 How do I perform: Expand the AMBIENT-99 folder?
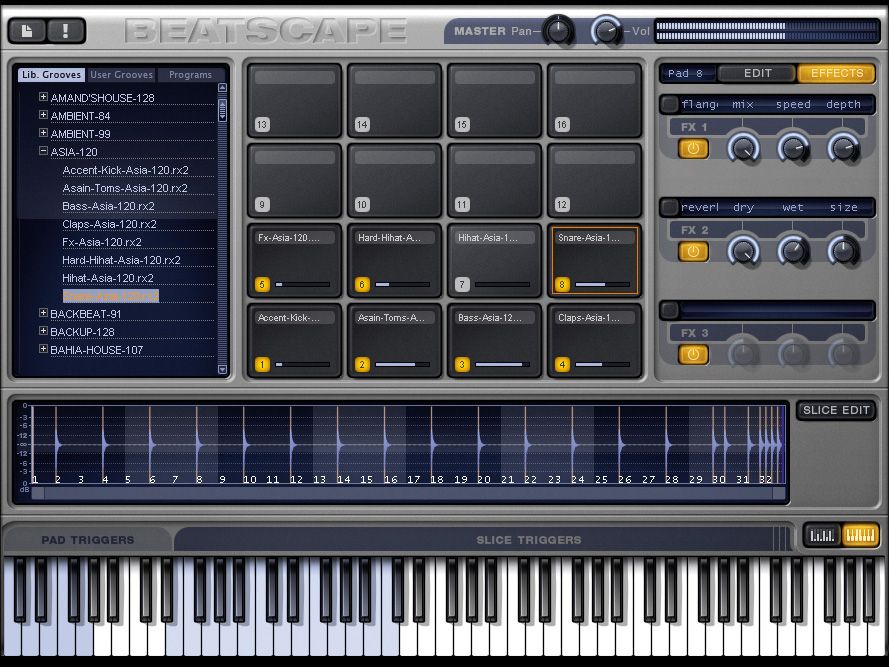tap(43, 133)
